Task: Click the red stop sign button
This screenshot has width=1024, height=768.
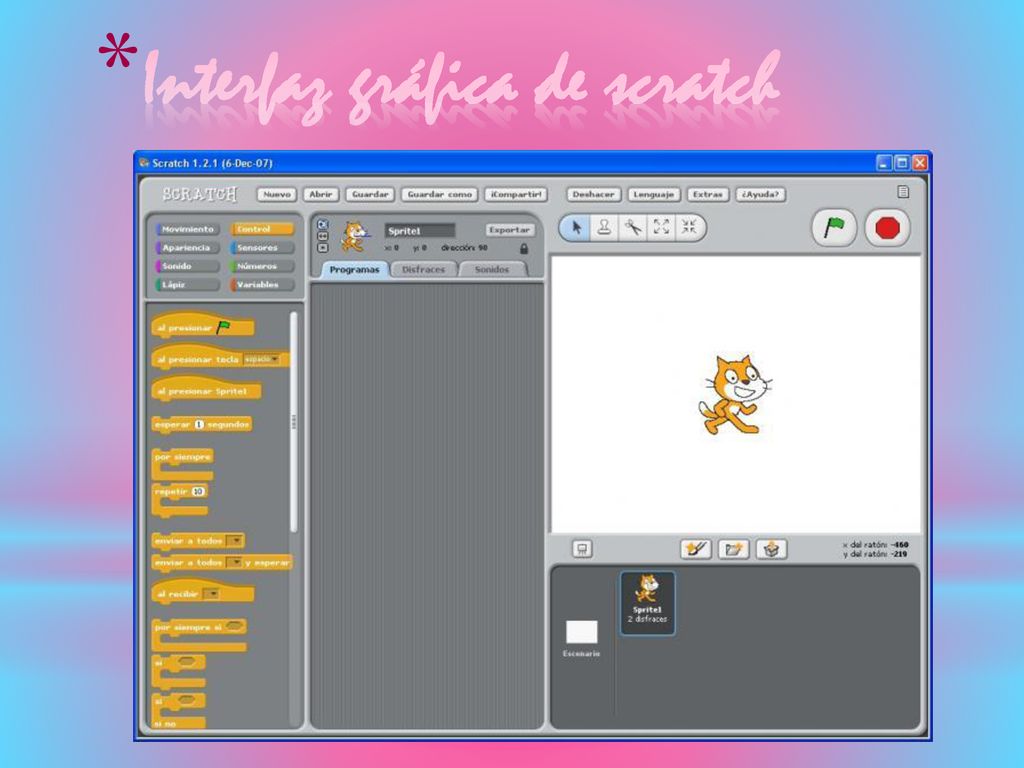Action: point(887,228)
